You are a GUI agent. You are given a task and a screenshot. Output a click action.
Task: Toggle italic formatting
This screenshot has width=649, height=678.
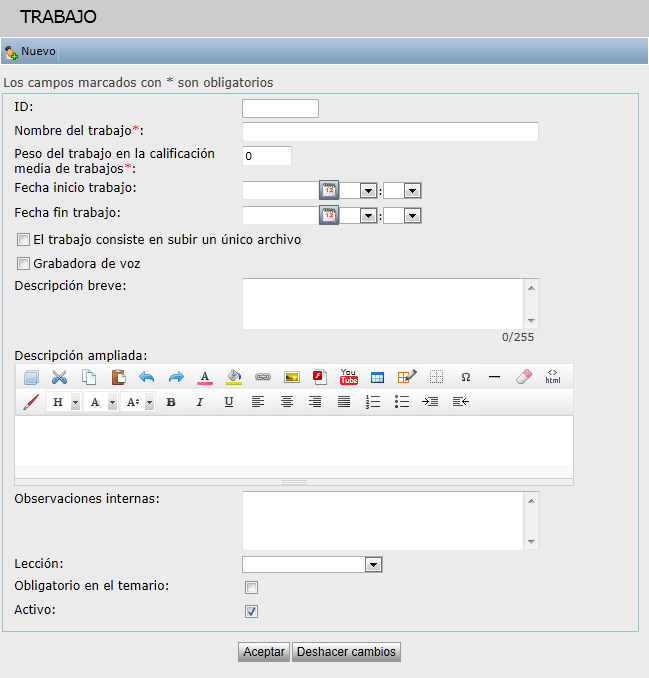click(x=199, y=402)
